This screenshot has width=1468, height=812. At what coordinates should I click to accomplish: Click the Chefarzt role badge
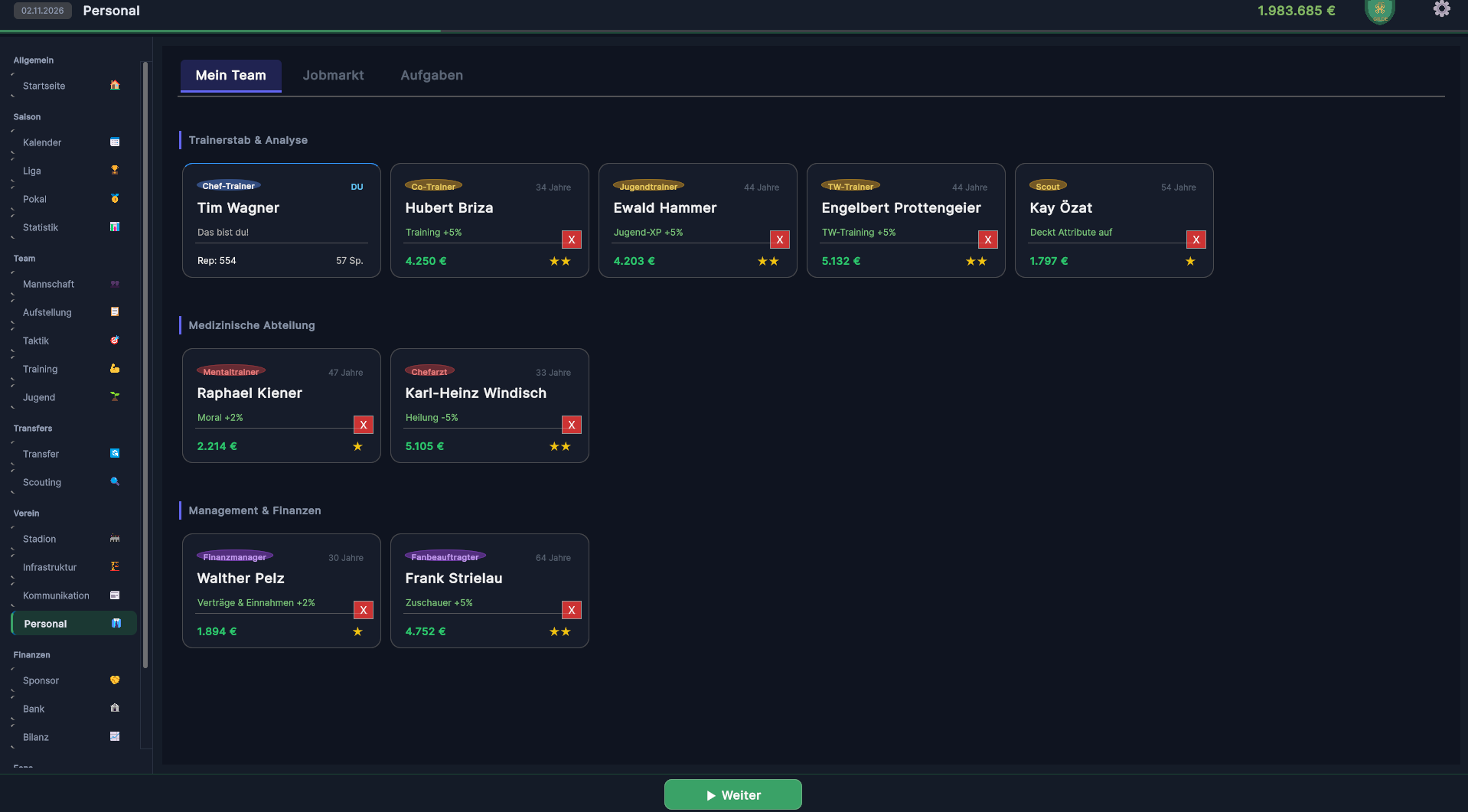point(429,371)
